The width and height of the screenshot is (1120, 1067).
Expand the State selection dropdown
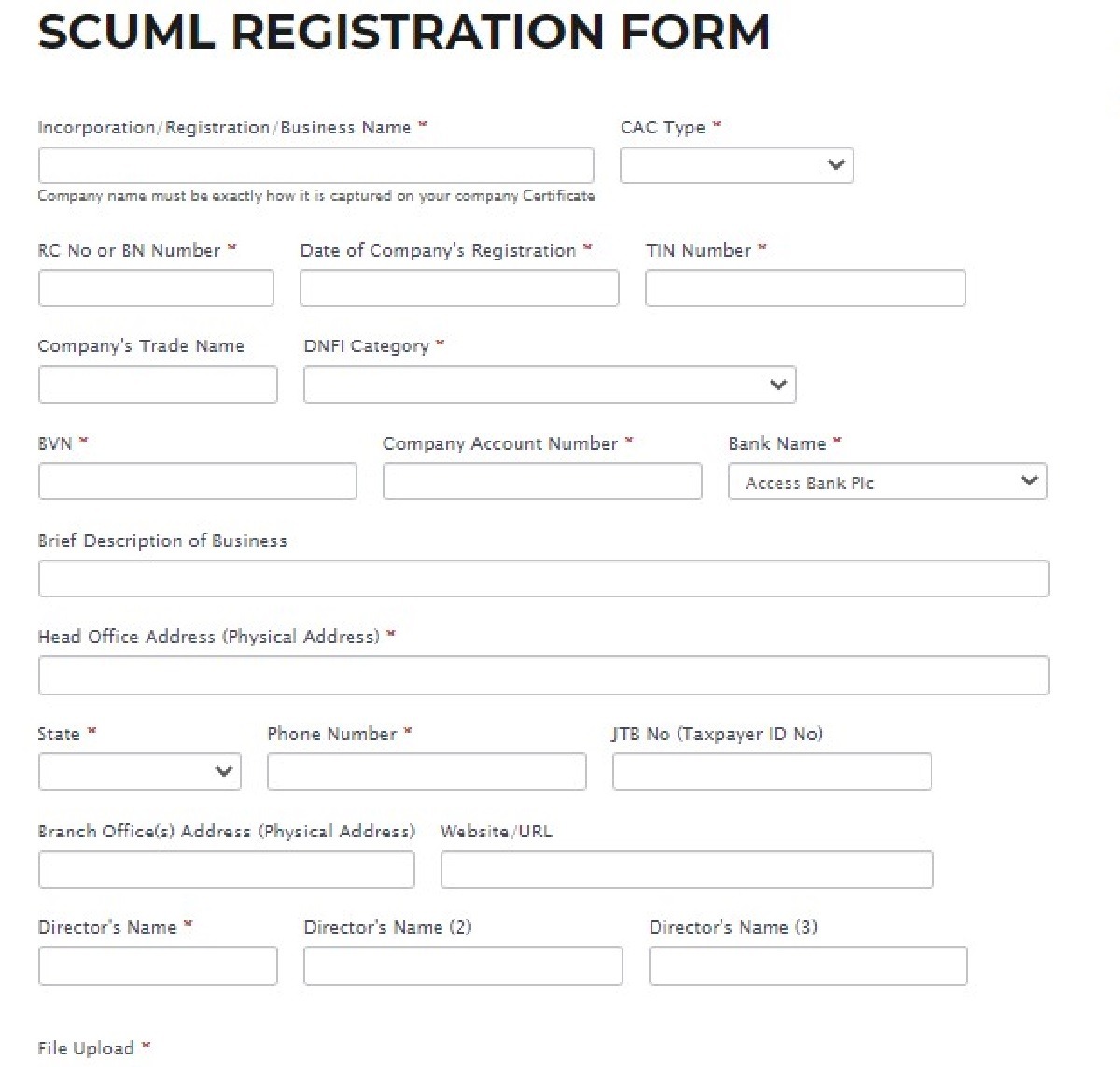[x=138, y=771]
